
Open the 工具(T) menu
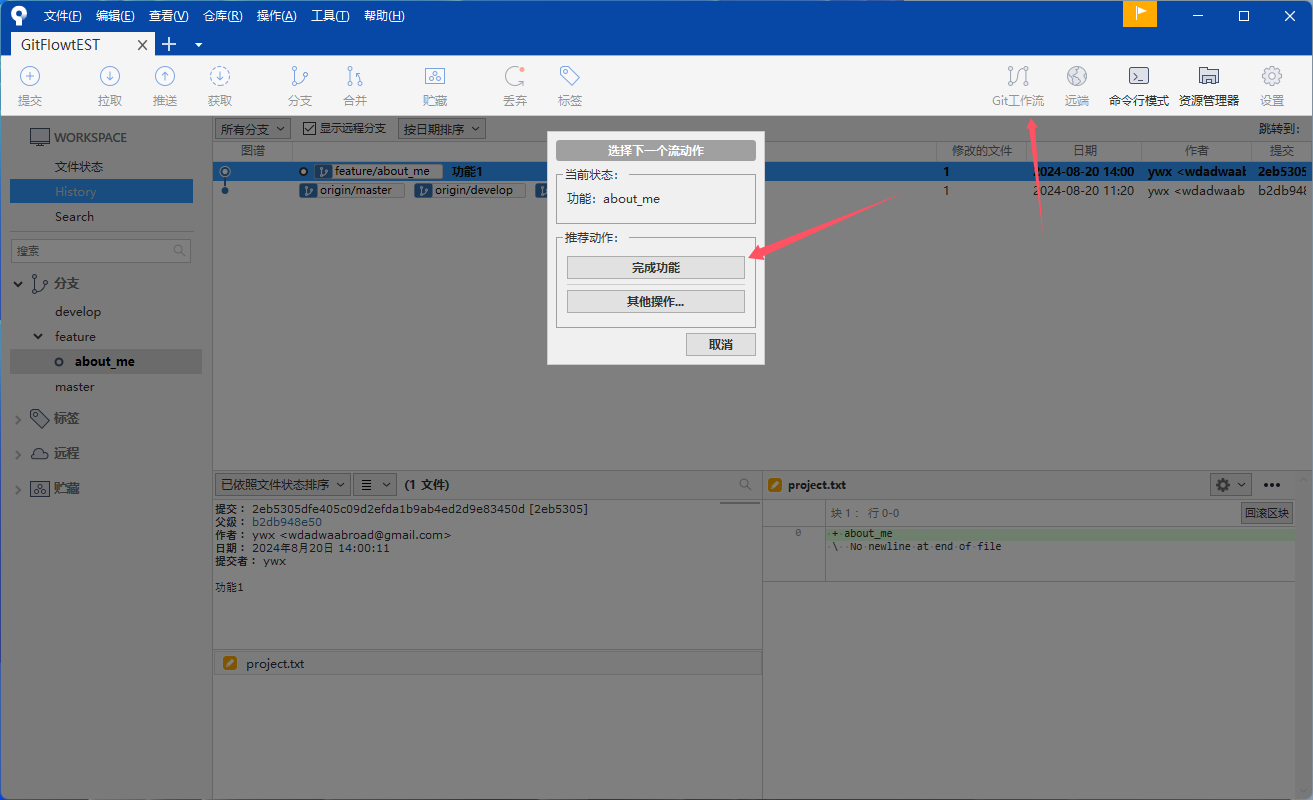(x=330, y=16)
